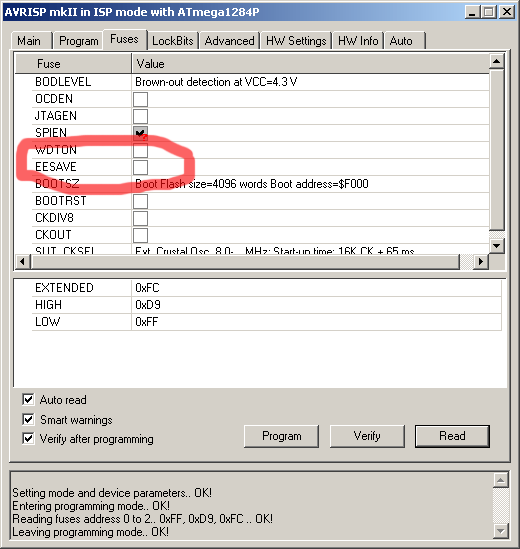Edit the EXTENDED fuse byte 0xFC
This screenshot has width=520, height=549.
[317, 288]
